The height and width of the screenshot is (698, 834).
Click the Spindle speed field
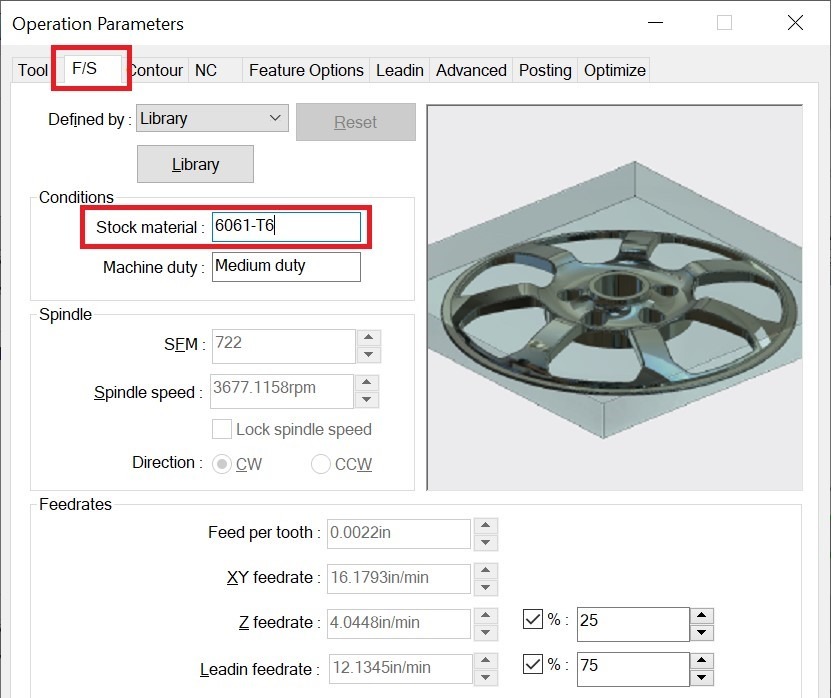point(281,391)
